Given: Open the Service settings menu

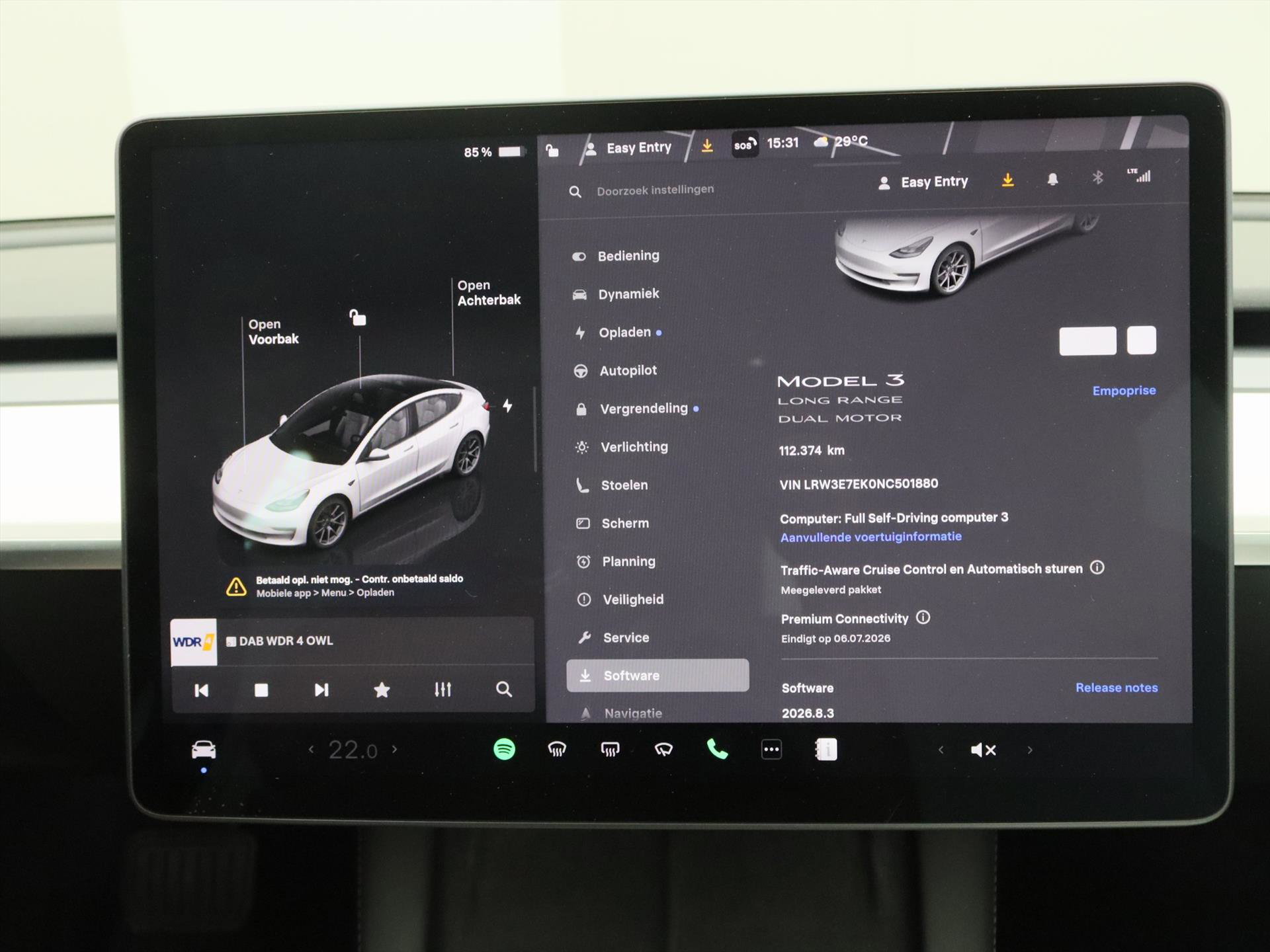Looking at the screenshot, I should [625, 637].
